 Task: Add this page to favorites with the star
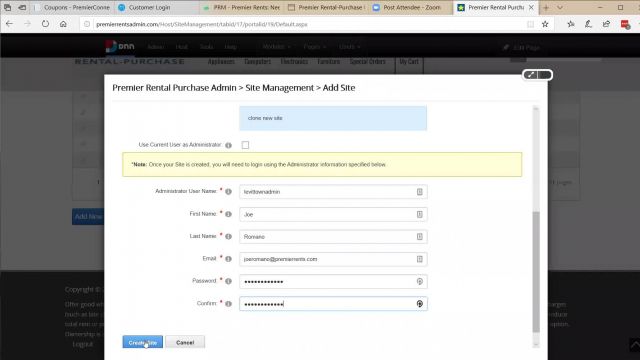point(545,24)
